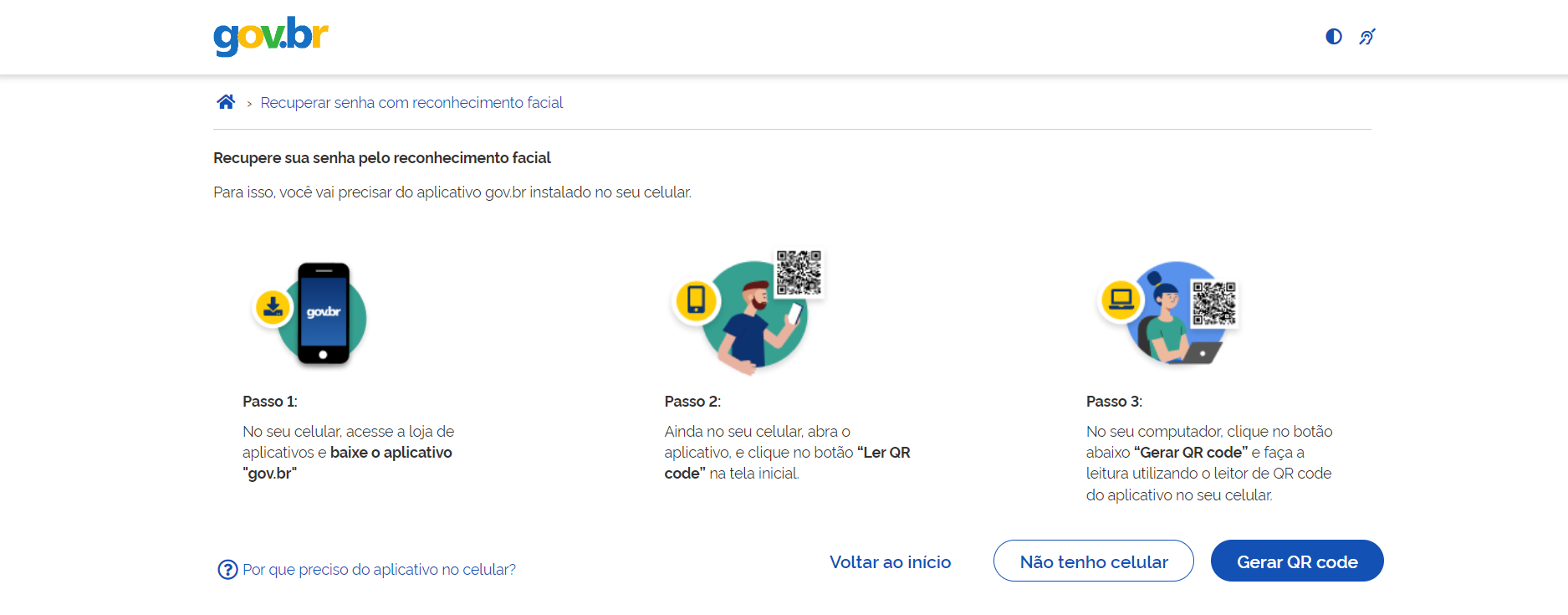
Task: Go to home via breadcrumb house icon
Action: pyautogui.click(x=226, y=102)
